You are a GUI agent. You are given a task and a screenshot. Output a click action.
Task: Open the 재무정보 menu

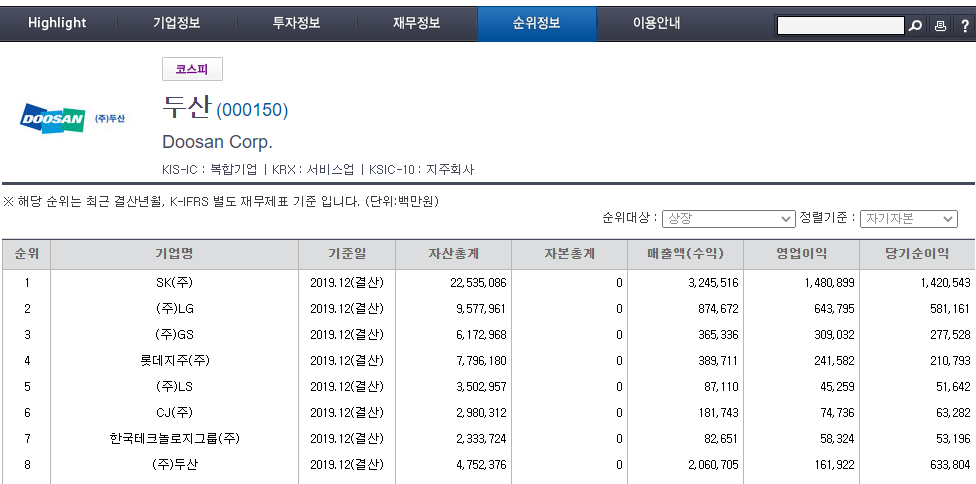click(416, 23)
